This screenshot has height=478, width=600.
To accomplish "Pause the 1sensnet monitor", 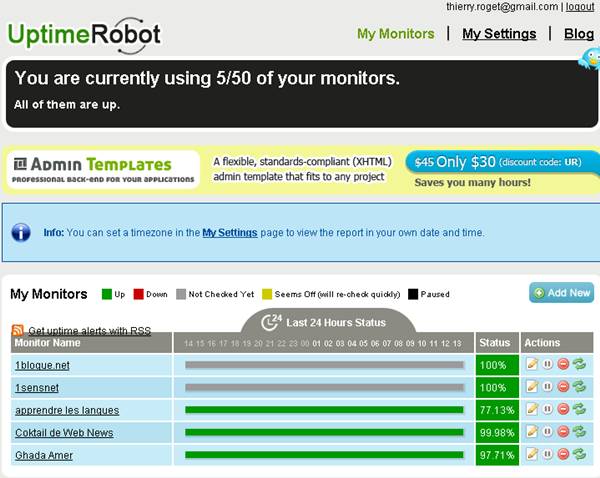I will click(548, 386).
